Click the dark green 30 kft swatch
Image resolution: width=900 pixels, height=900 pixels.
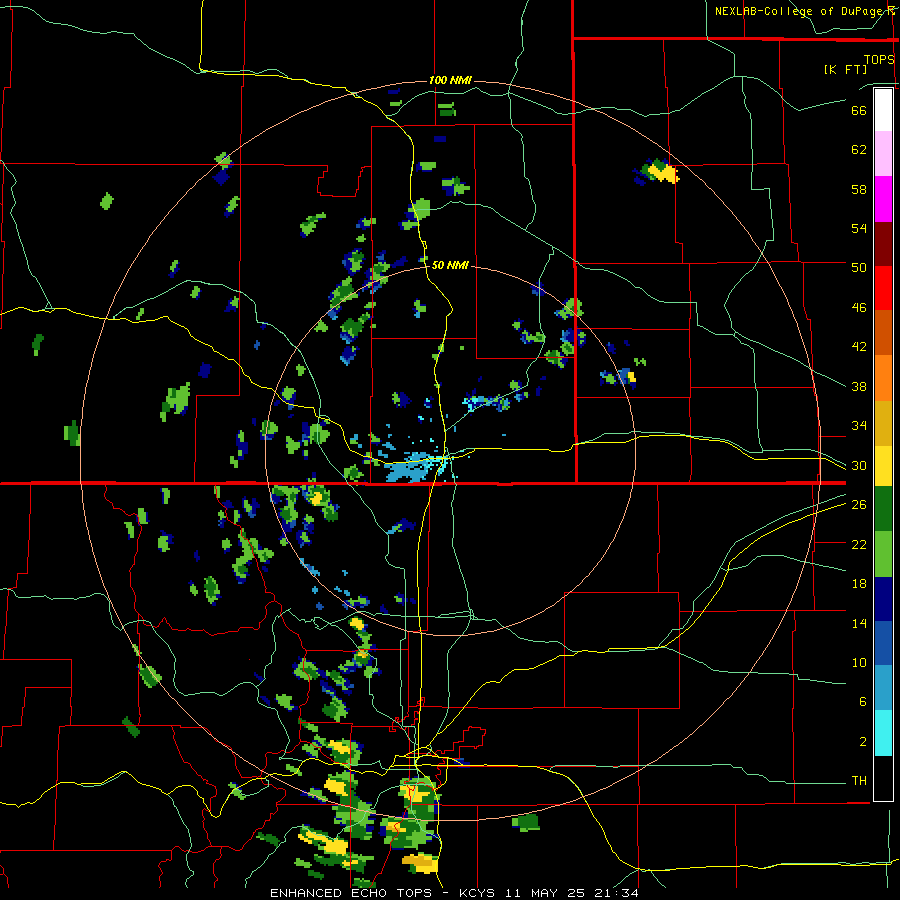pos(883,511)
